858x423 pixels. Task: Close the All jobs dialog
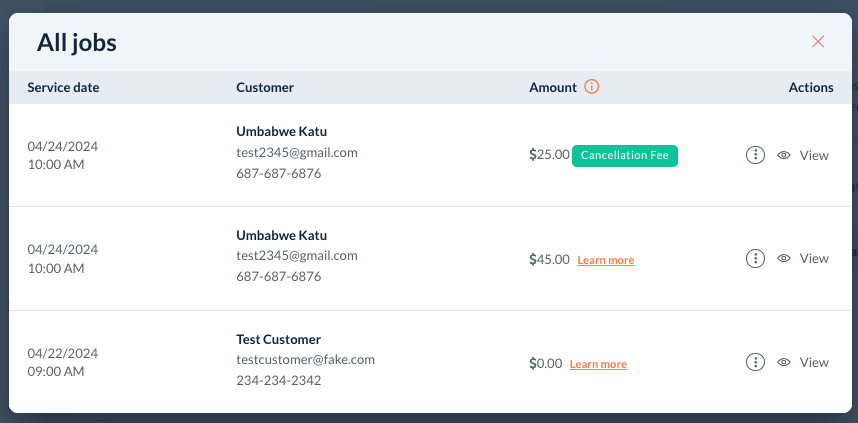818,42
